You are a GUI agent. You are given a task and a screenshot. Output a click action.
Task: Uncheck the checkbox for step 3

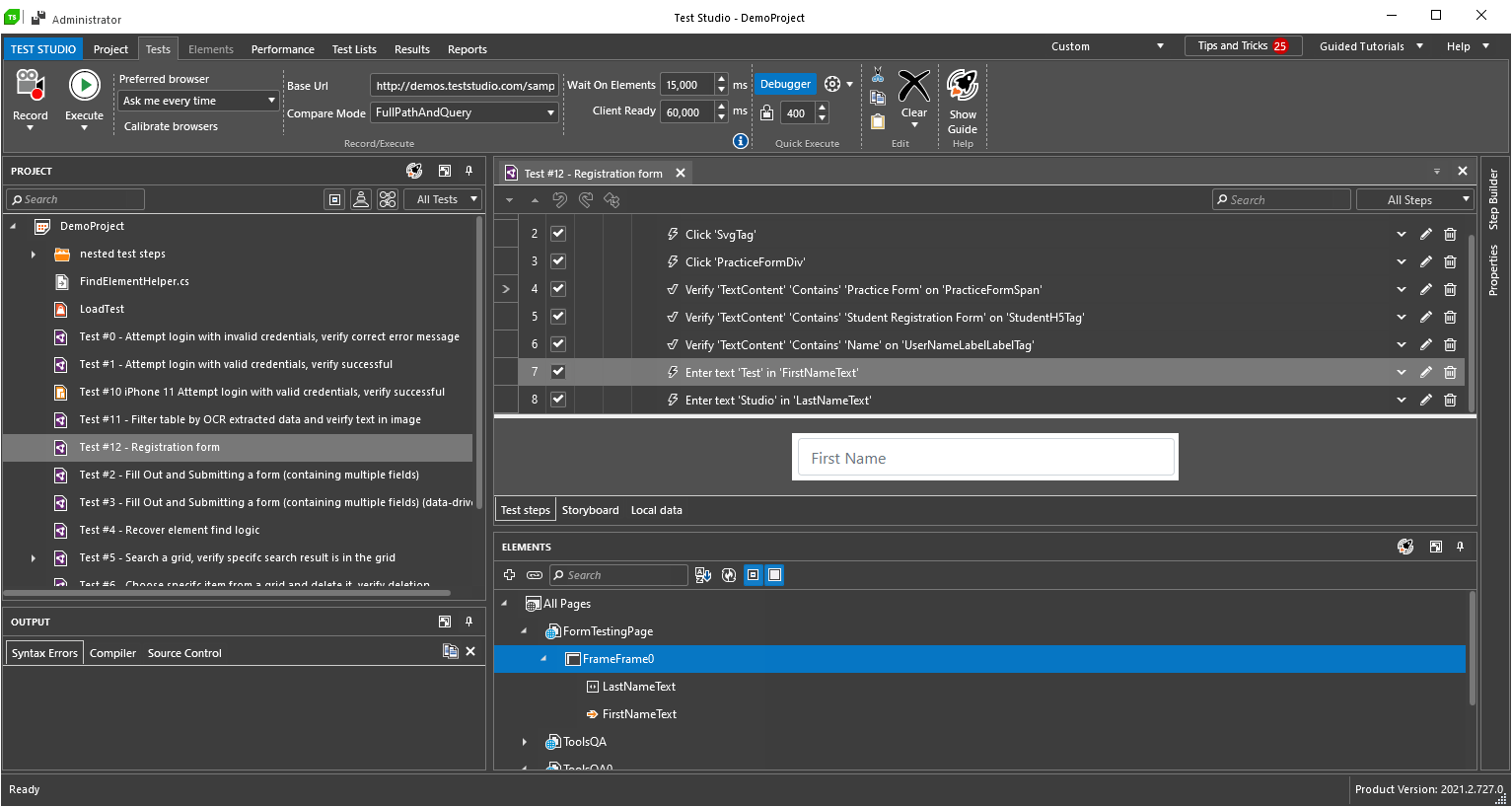tap(558, 261)
